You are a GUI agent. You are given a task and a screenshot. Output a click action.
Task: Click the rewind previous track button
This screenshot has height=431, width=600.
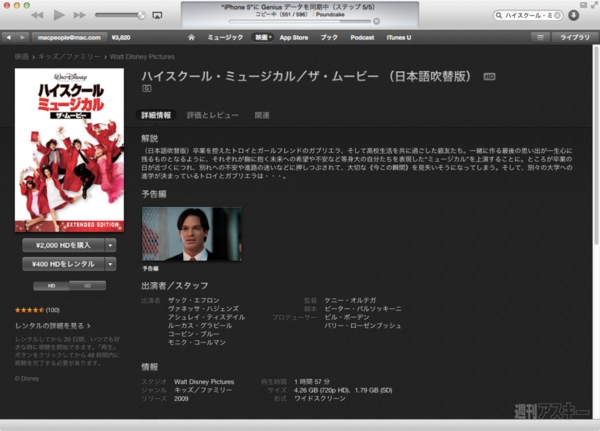[x=37, y=15]
